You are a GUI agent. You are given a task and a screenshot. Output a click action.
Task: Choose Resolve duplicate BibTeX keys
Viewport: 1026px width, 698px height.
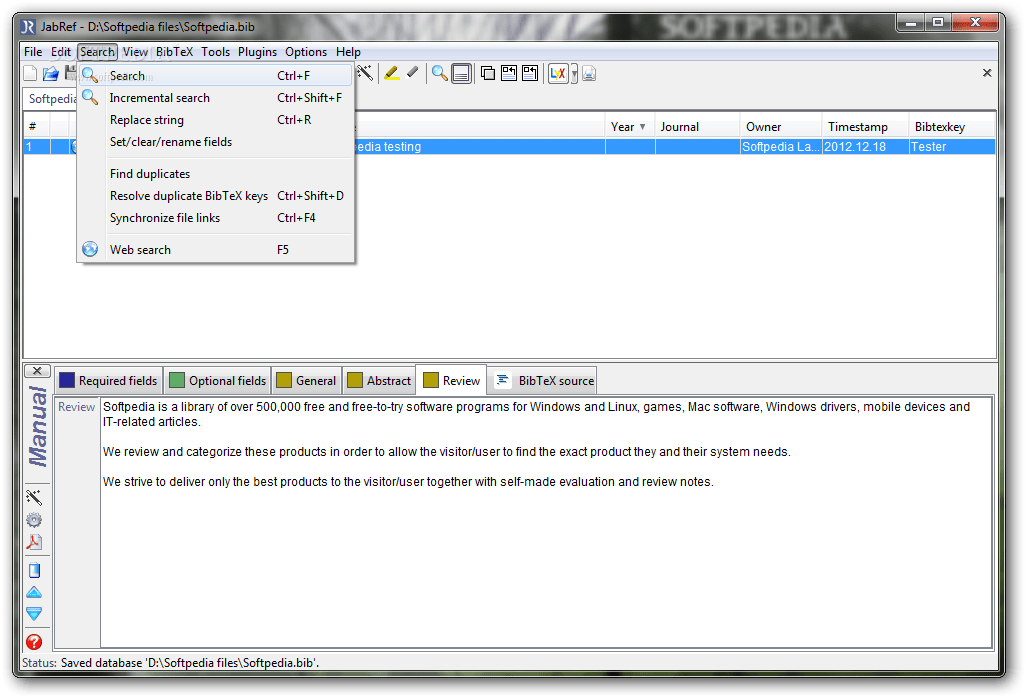click(x=216, y=196)
